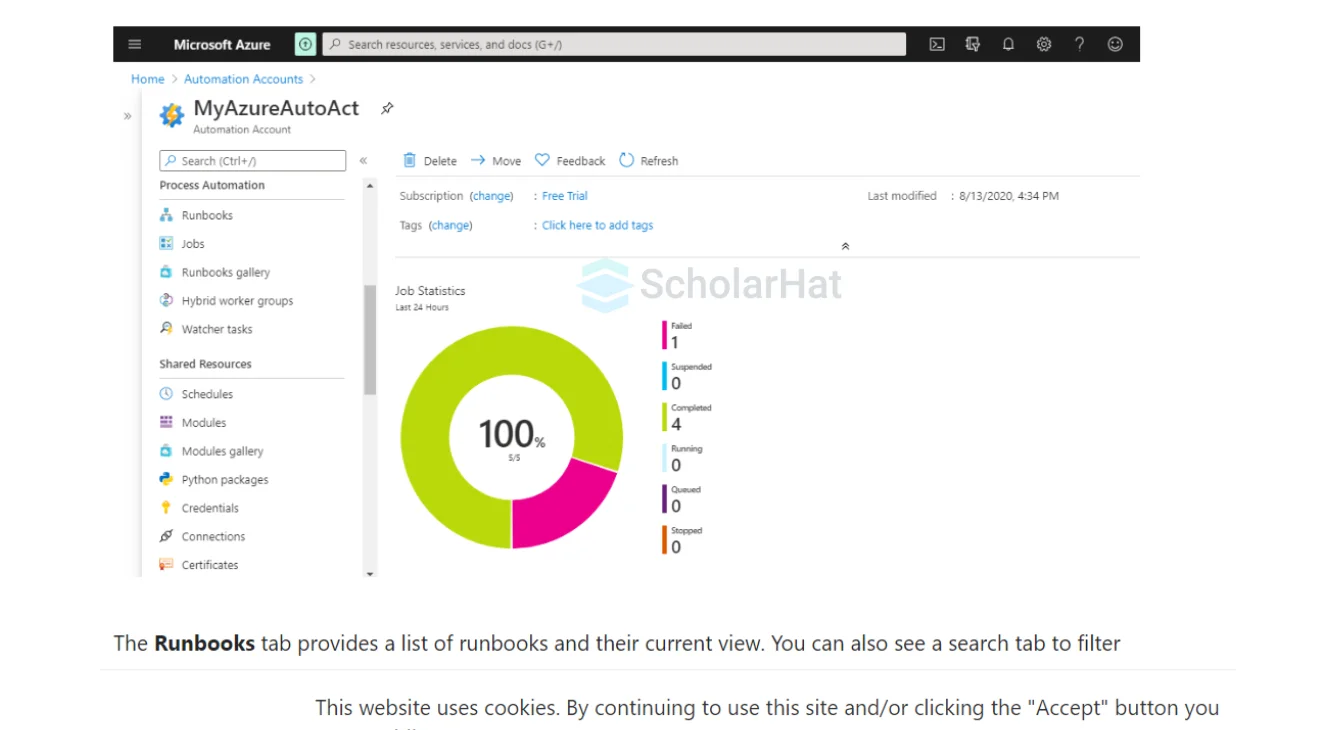Pin MyAzureAutoAct to dashboard
Viewport: 1336px width, 730px height.
(387, 108)
